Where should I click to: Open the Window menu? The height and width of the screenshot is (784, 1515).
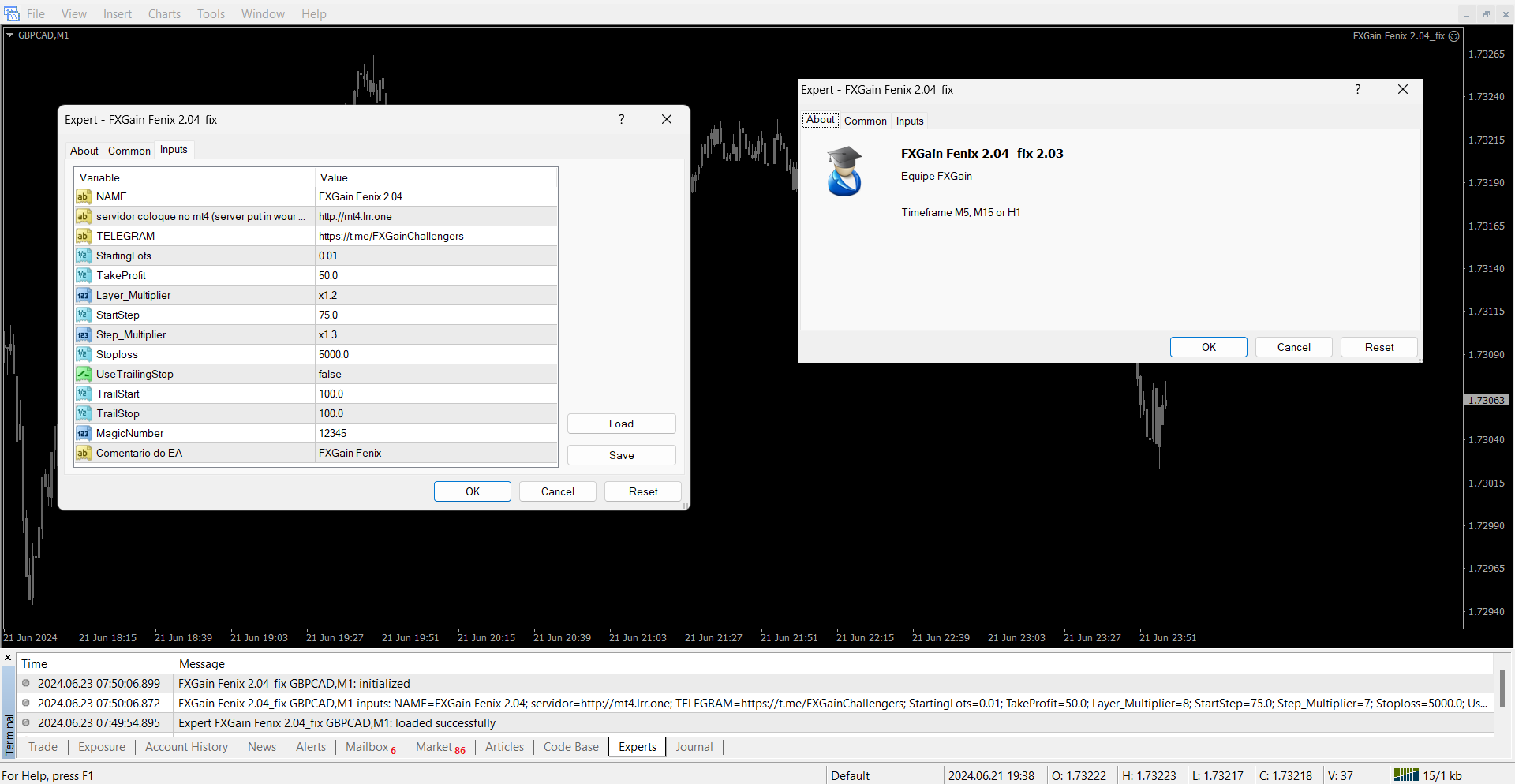[x=263, y=14]
